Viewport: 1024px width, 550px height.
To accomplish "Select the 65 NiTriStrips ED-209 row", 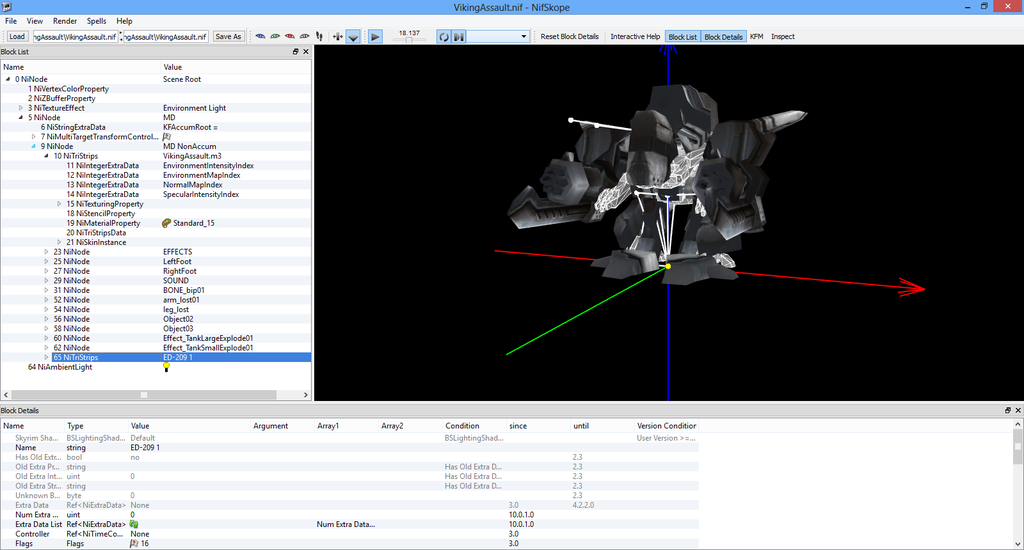I will [155, 357].
